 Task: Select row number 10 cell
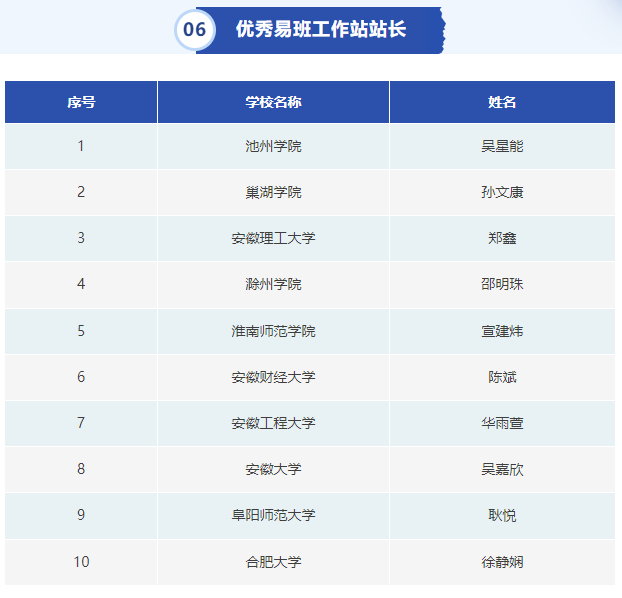click(81, 562)
